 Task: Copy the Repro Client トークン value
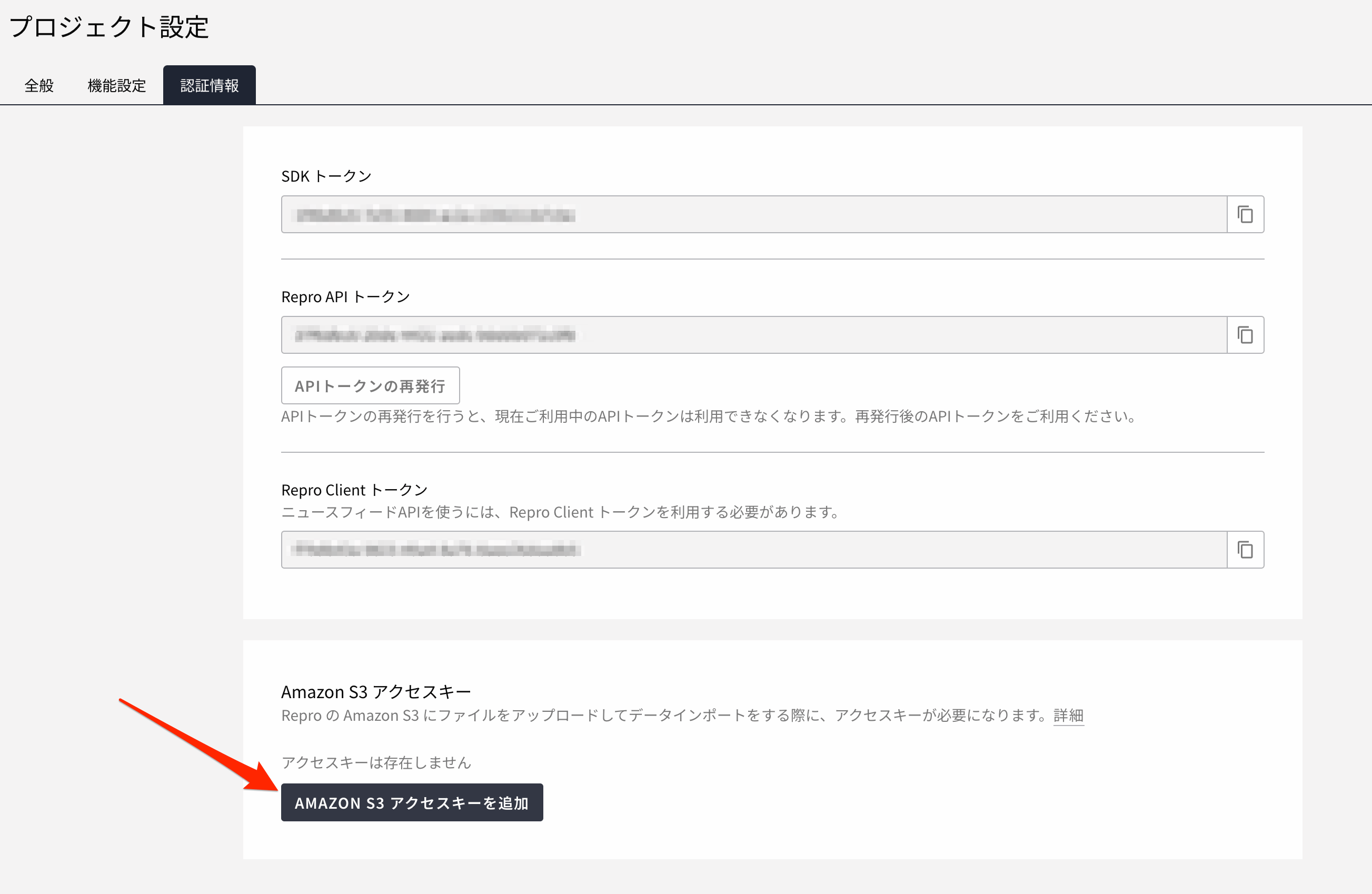1245,550
